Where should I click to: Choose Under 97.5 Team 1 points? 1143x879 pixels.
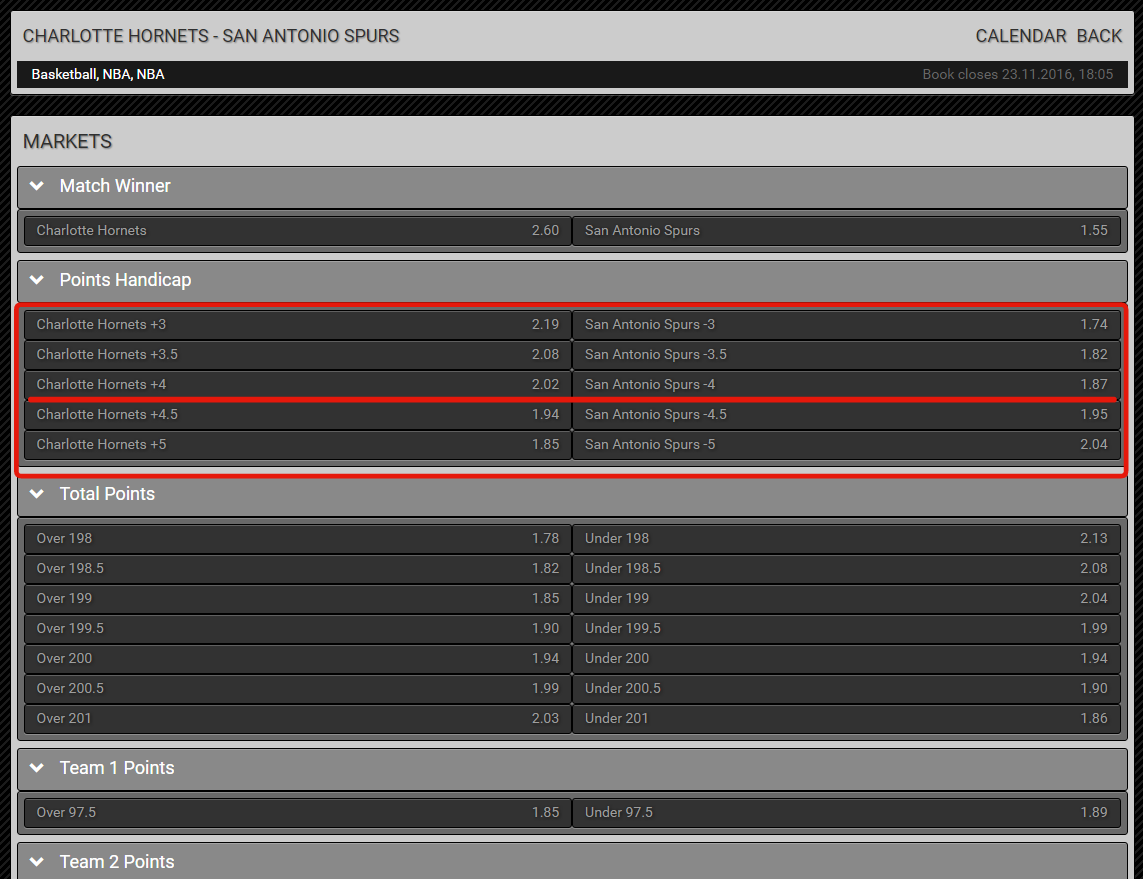(846, 812)
